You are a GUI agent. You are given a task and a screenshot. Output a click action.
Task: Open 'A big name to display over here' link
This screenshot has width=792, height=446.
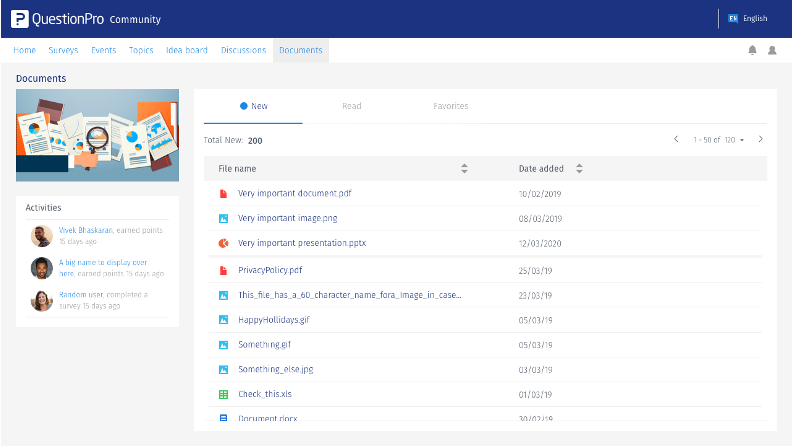103,268
